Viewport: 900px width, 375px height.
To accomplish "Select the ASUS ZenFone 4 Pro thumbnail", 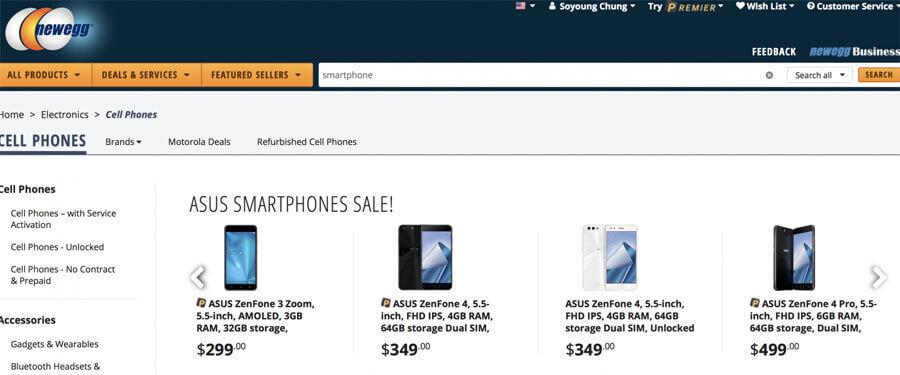I will tap(794, 257).
